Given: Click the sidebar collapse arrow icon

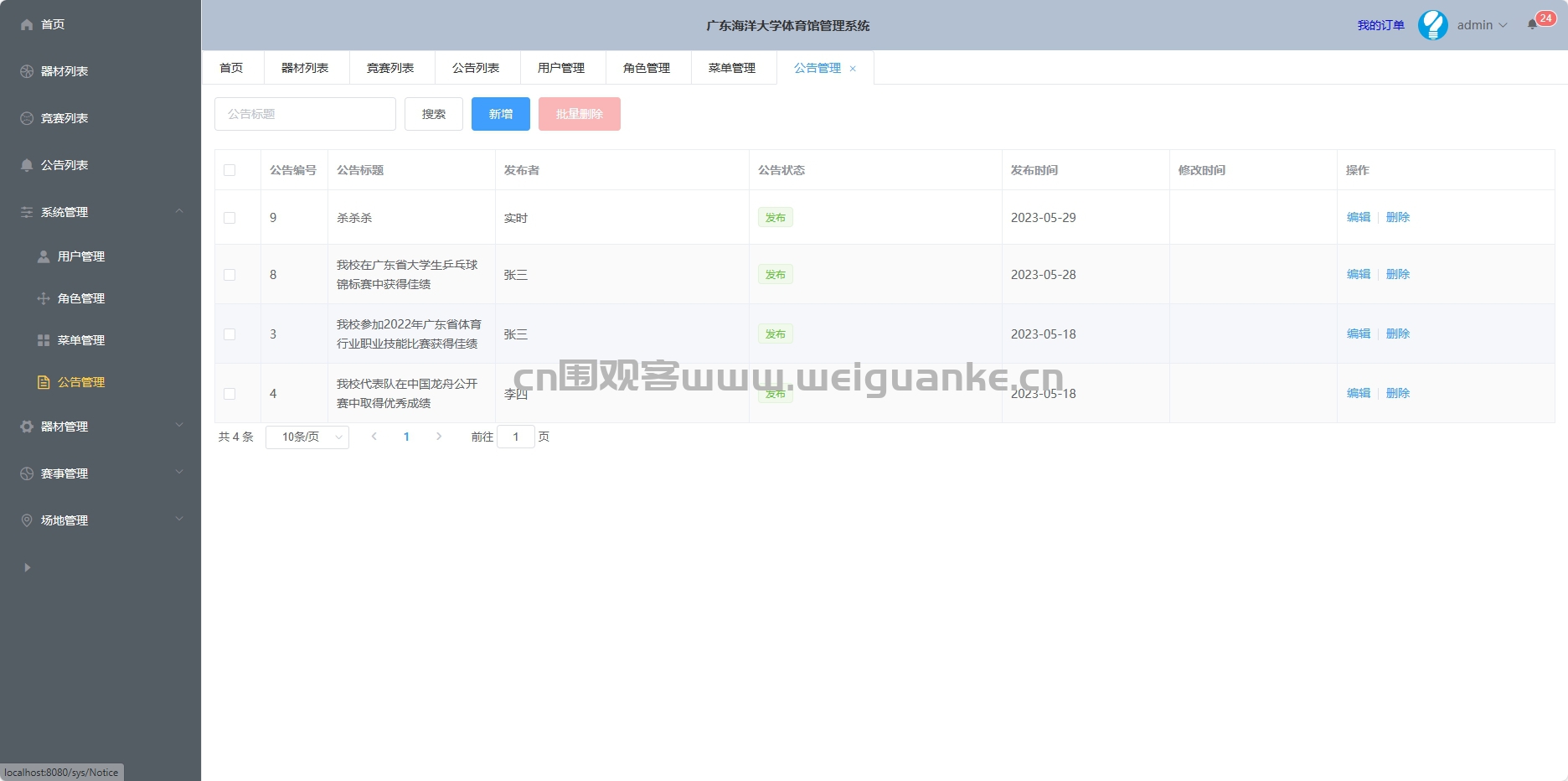Looking at the screenshot, I should (x=27, y=567).
